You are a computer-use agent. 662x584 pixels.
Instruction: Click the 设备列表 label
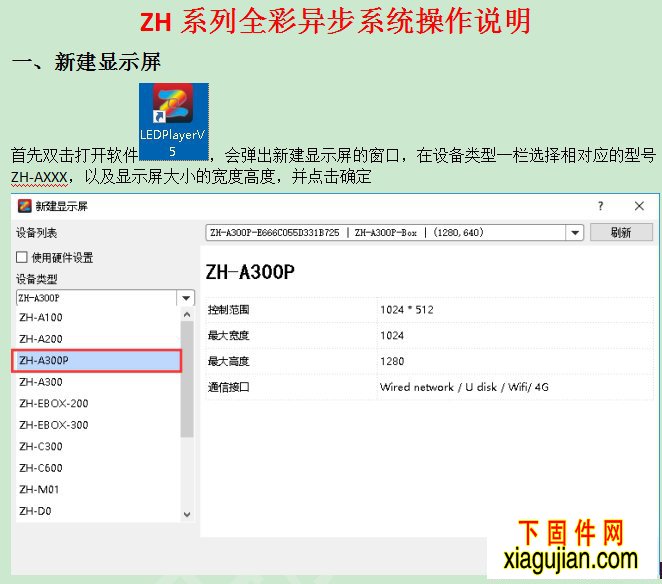[36, 233]
